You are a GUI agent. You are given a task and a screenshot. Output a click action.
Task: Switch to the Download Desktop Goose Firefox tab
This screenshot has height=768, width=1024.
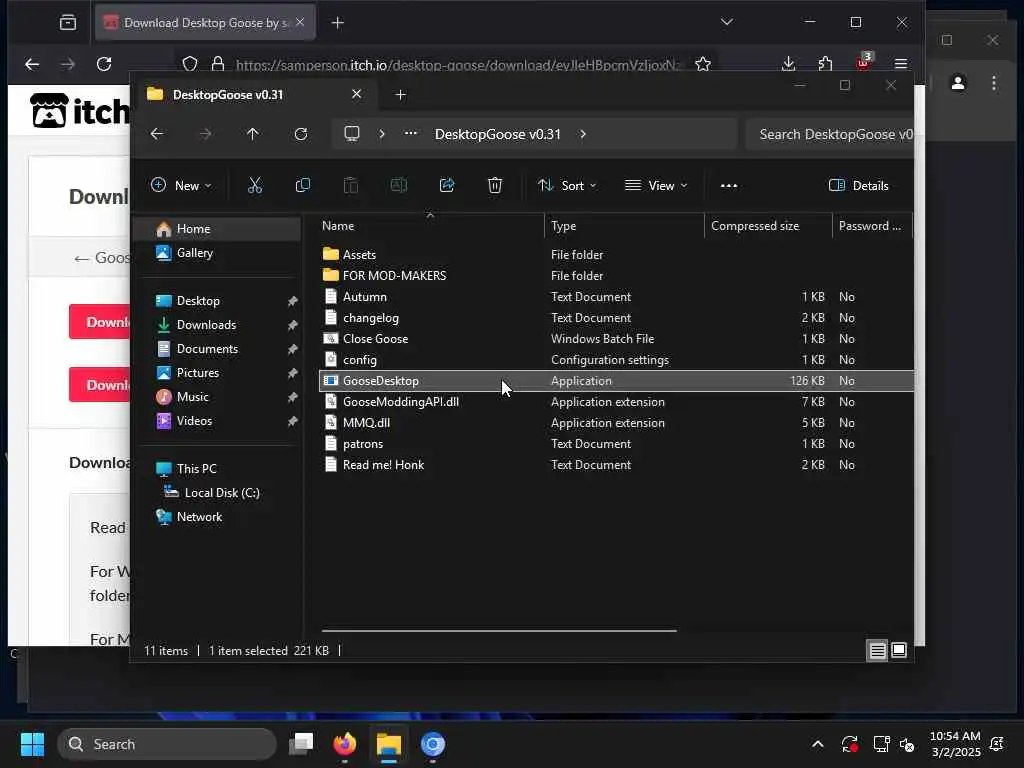(206, 23)
